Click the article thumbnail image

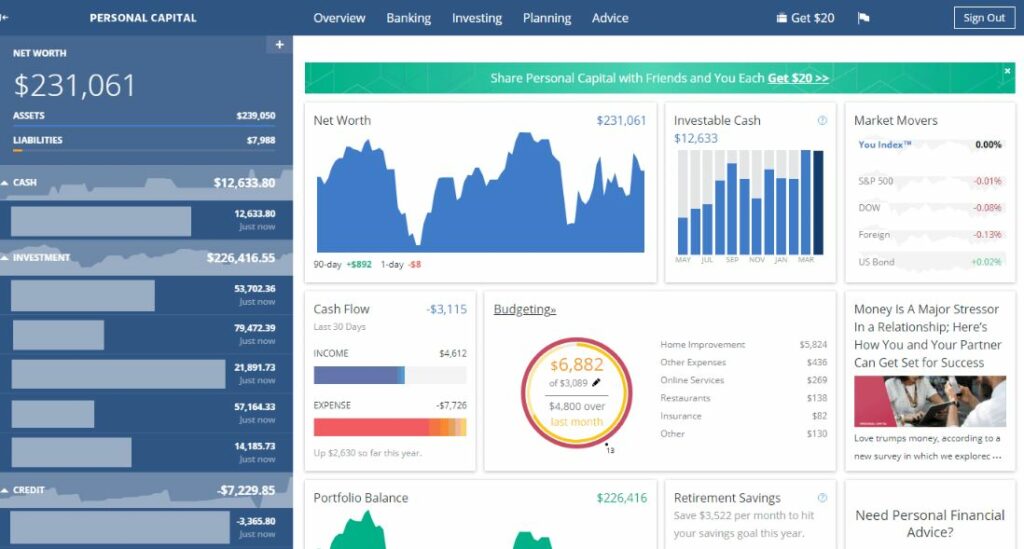[x=930, y=401]
